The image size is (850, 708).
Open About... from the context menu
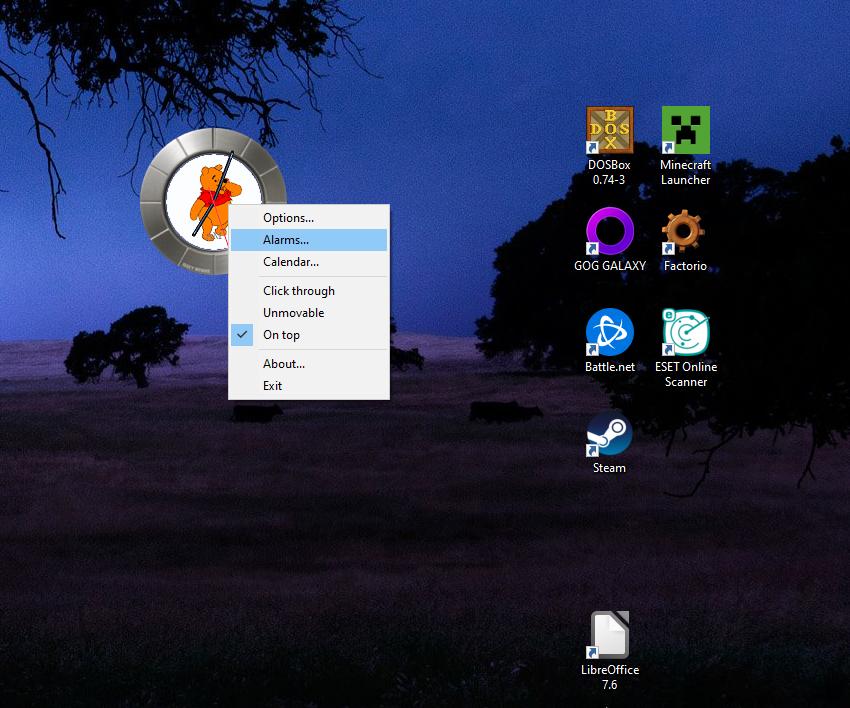click(309, 364)
